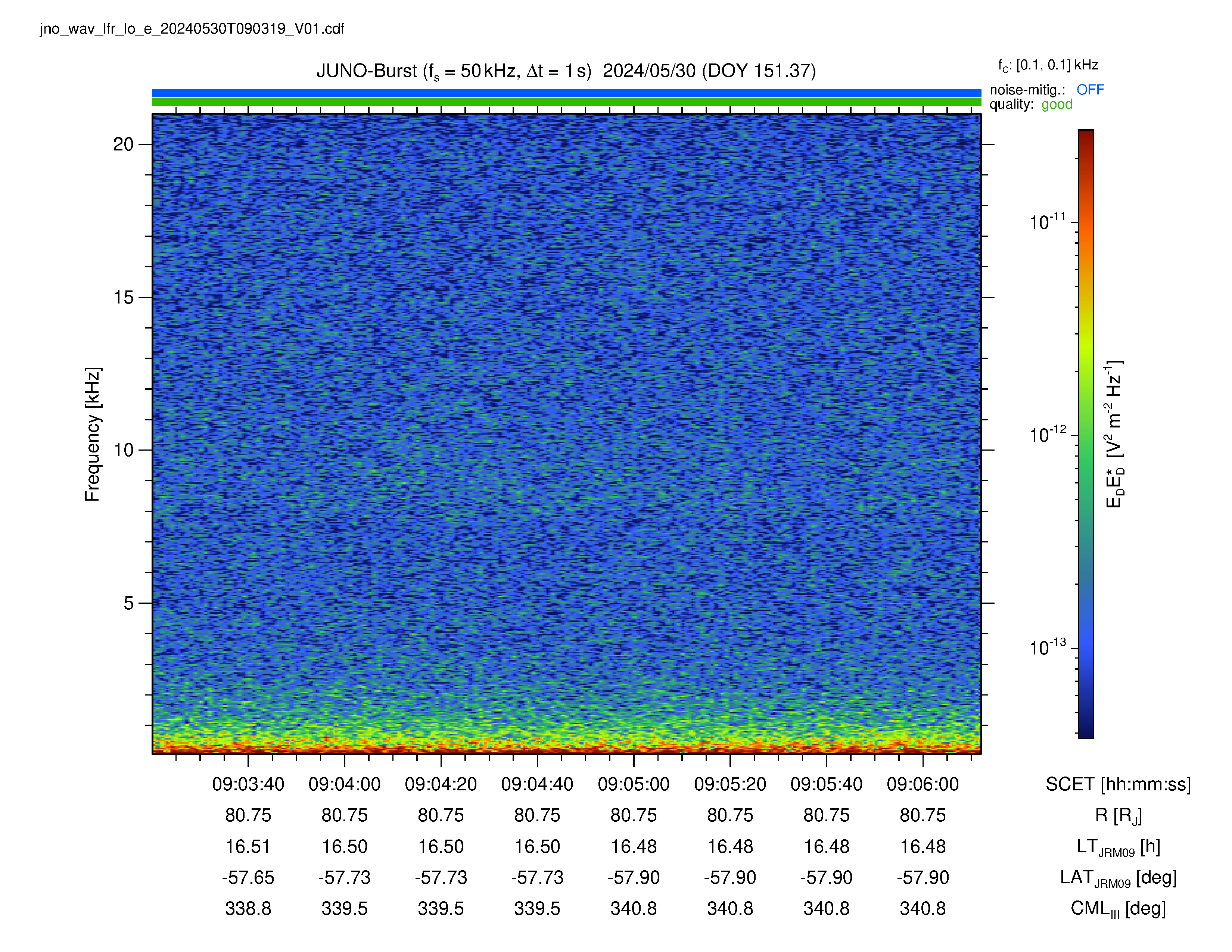
Task: Click the 5 kHz frequency axis label
Action: coord(129,603)
